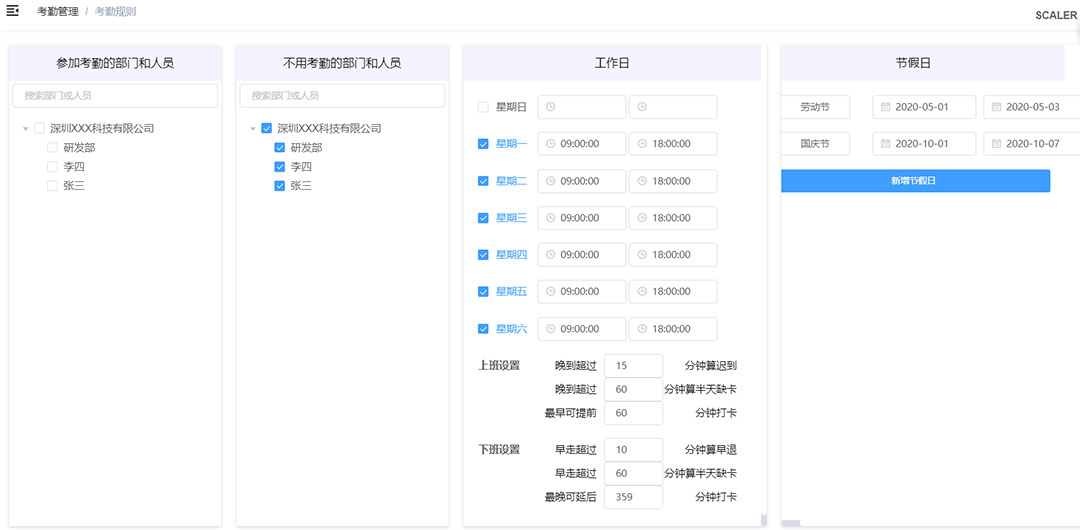Click calendar icon beside 2020-10-07 date
1080x530 pixels.
(996, 144)
